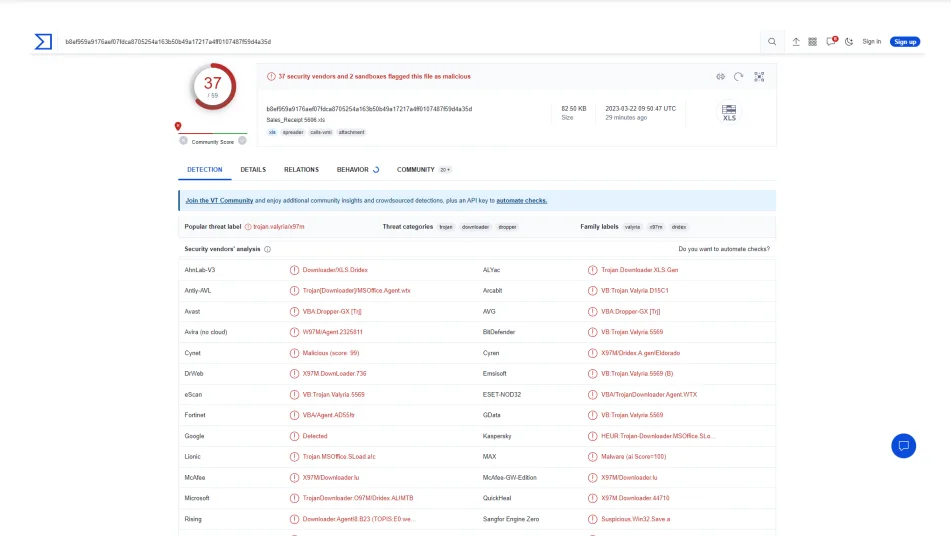This screenshot has height=536, width=951.
Task: Click the downloader threat category chip
Action: click(x=476, y=227)
